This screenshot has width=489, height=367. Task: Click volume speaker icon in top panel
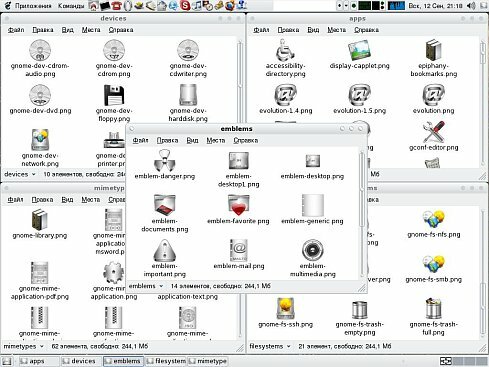[x=471, y=6]
